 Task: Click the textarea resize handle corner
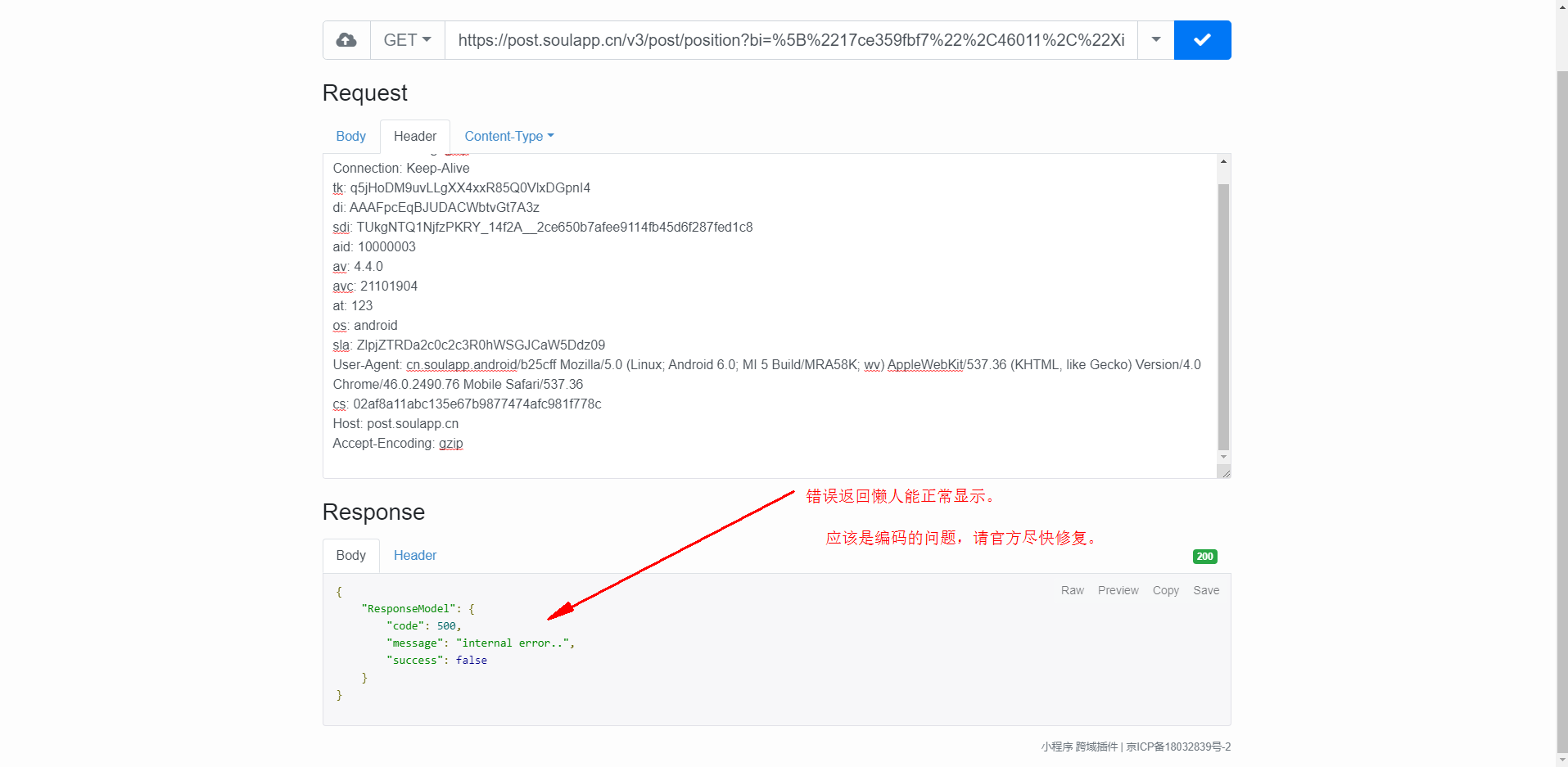point(1224,471)
